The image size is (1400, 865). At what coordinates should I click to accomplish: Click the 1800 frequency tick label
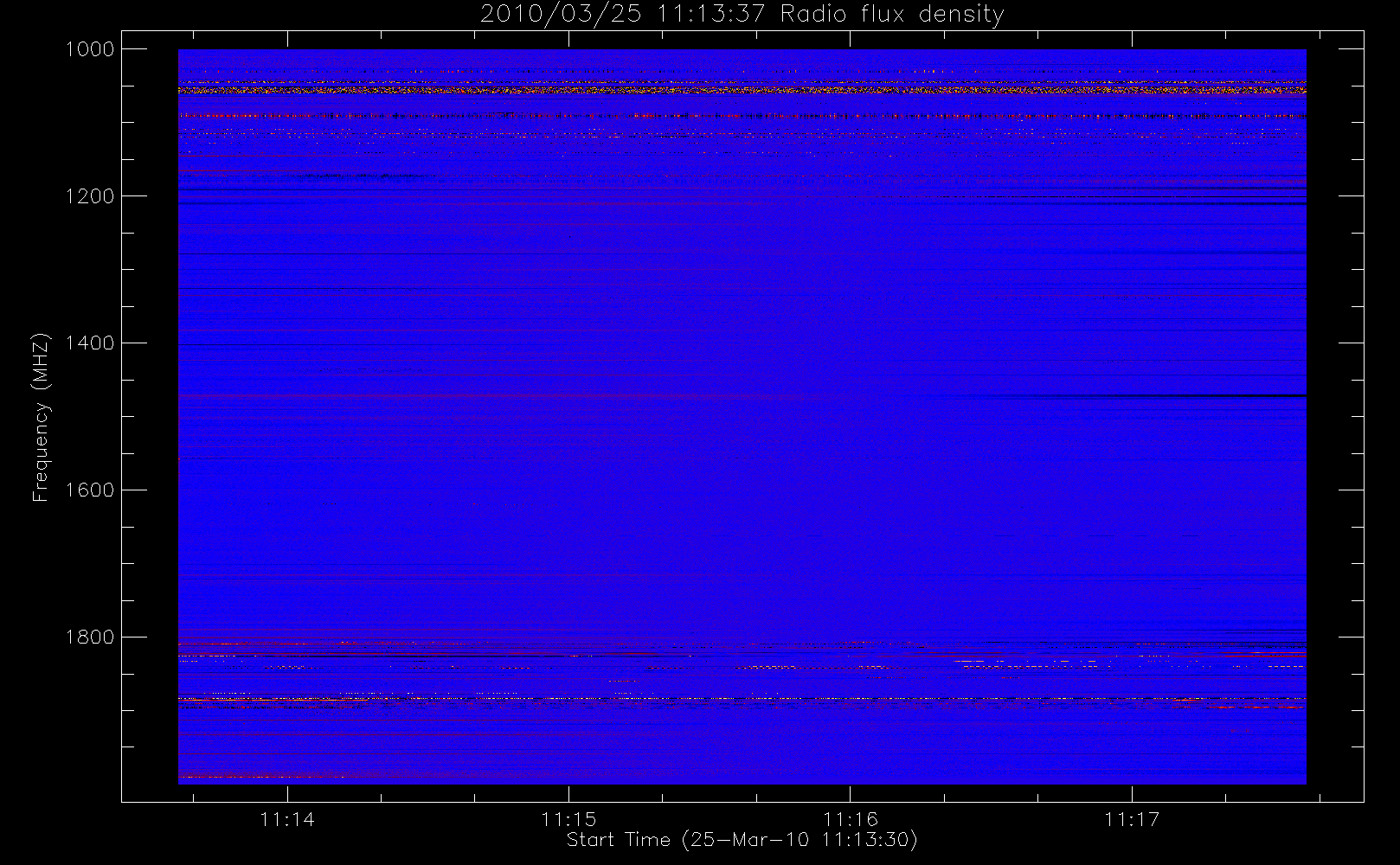tap(90, 638)
